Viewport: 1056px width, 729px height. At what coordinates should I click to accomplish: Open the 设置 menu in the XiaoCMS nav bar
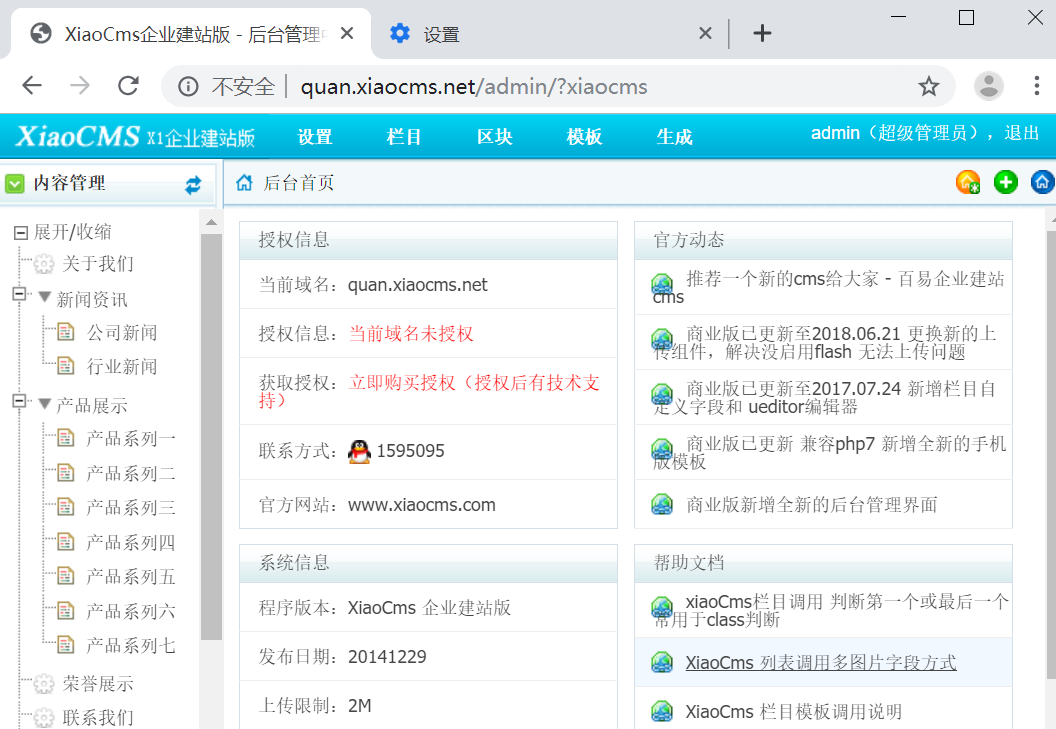click(x=315, y=137)
